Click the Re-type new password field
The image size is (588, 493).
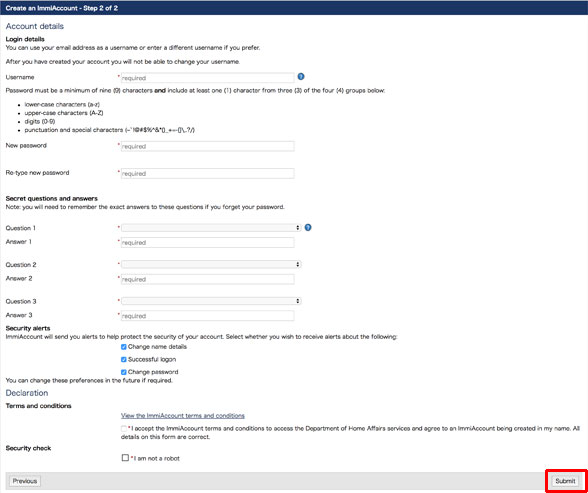(207, 174)
